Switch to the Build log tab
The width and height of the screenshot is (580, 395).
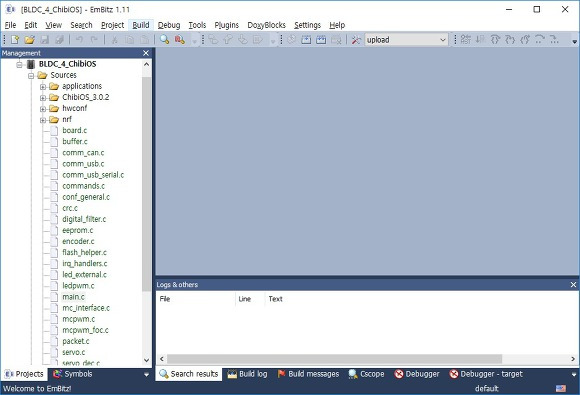click(247, 374)
